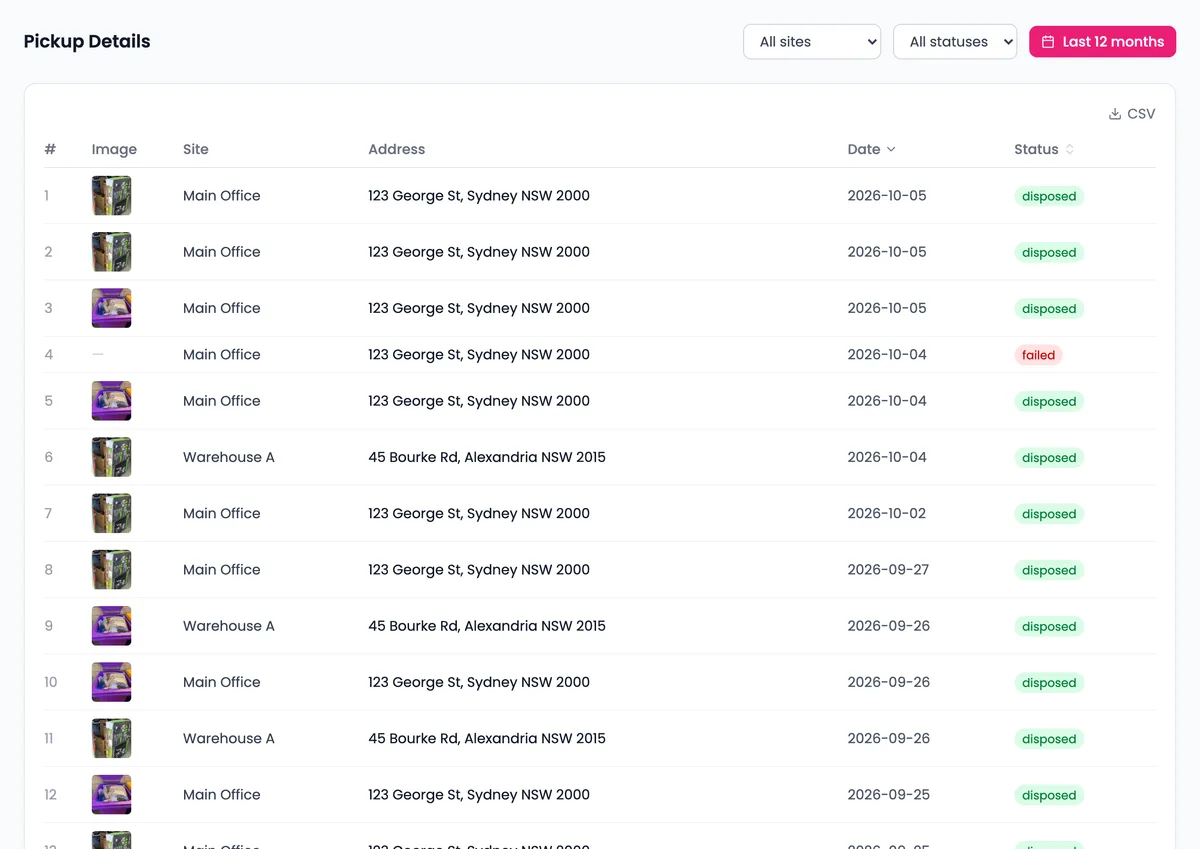The height and width of the screenshot is (849, 1200).
Task: Click Main Office site in row 7
Action: 221,513
